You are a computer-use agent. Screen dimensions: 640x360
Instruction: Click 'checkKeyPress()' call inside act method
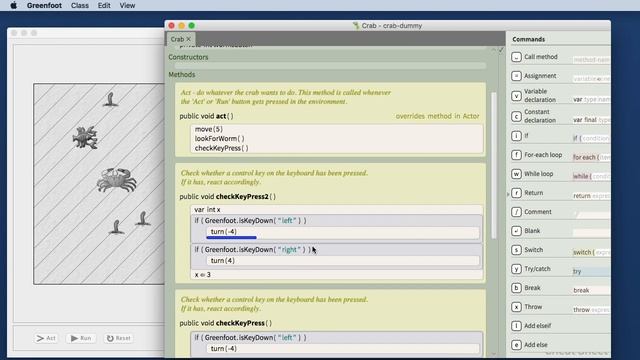(x=221, y=148)
